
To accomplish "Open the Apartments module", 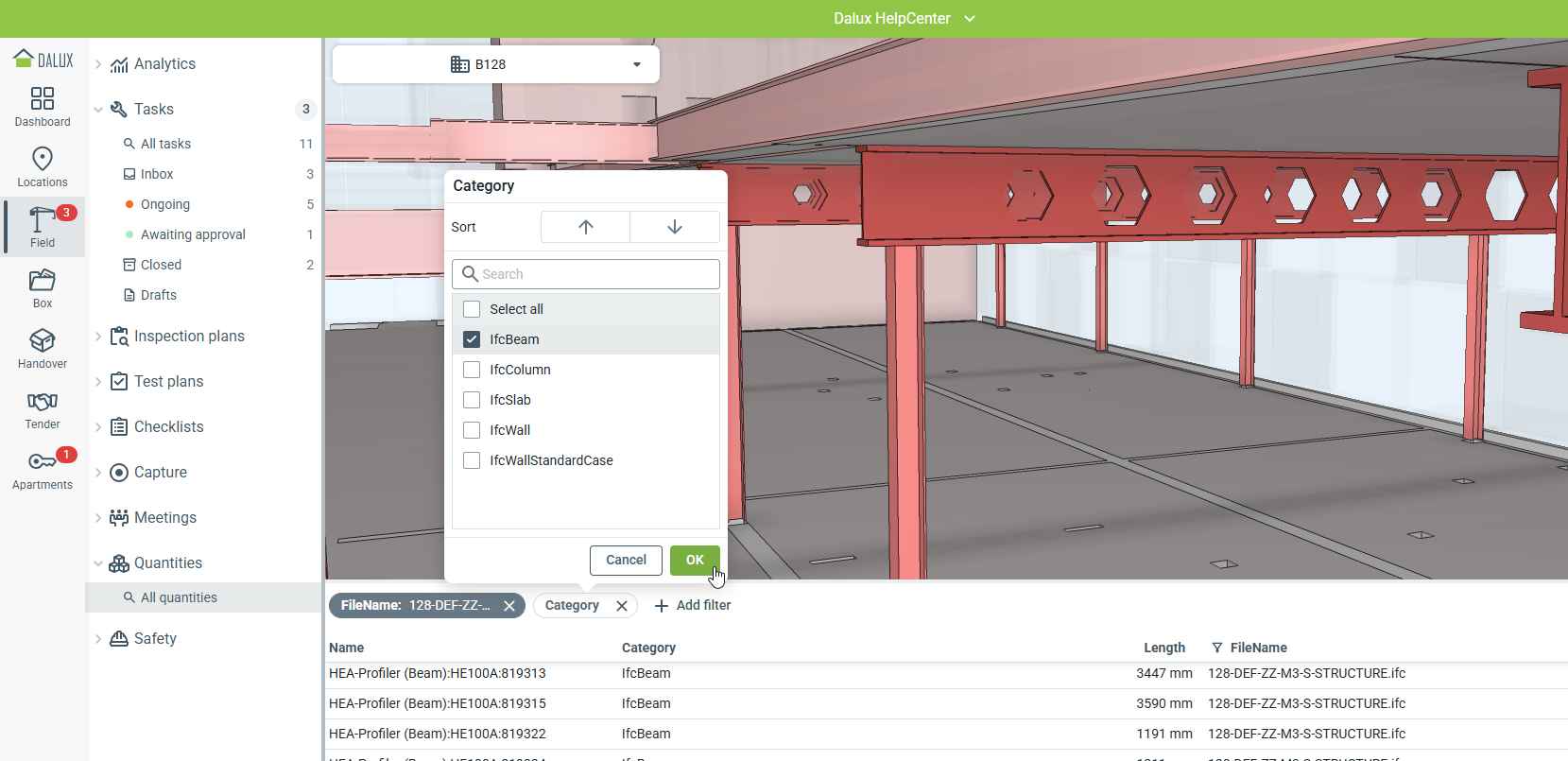I will 43,470.
